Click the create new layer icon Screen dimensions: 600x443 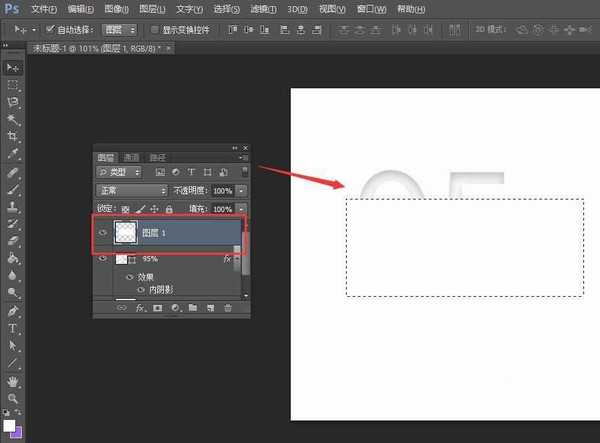[x=210, y=308]
